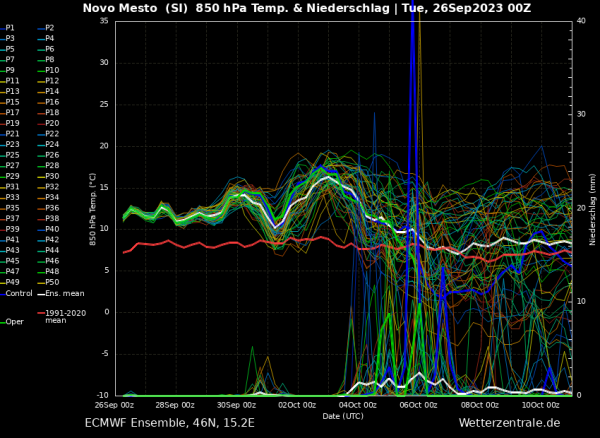This screenshot has height=438, width=600.
Task: Click the chart title 'Novo Mesto (SI) 850 hPa Temp.'
Action: click(186, 8)
